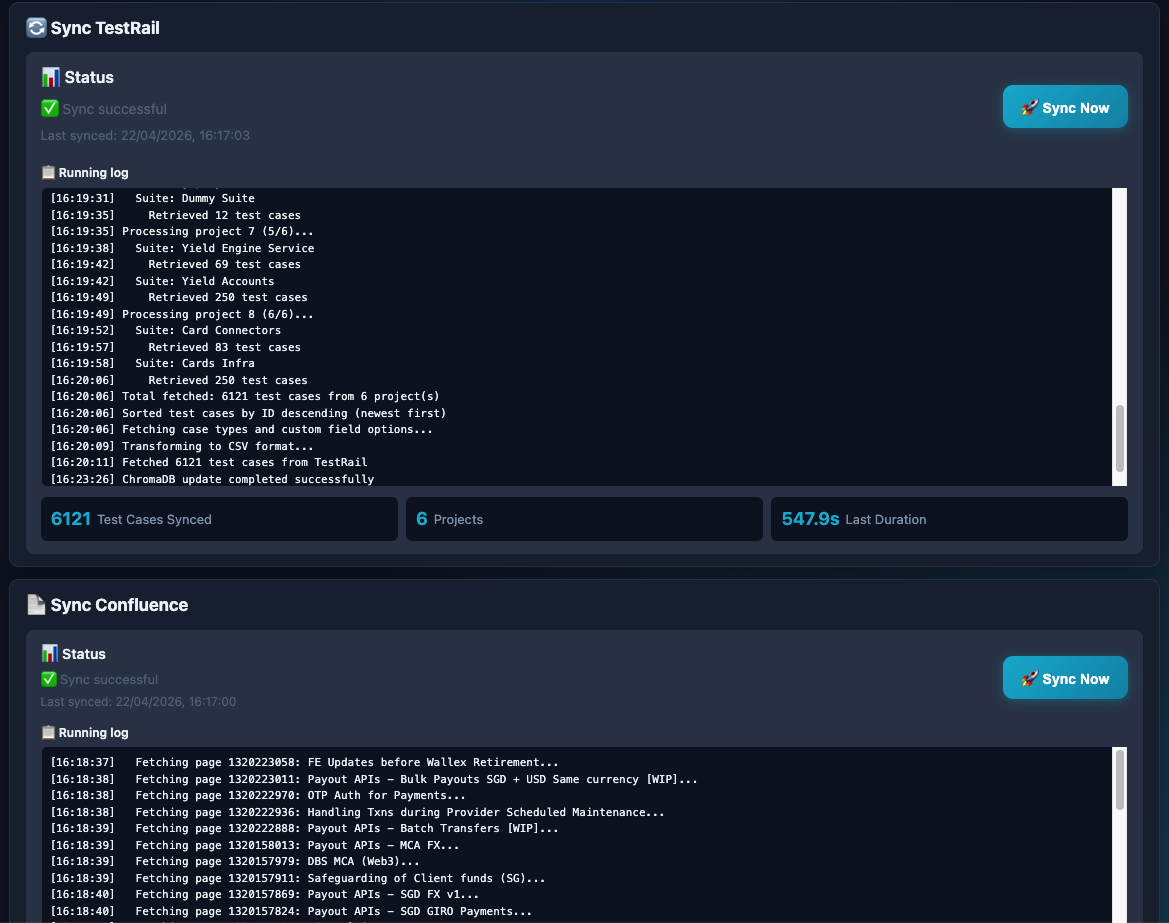Screen dimensions: 1169x923
Task: Click 'Bulk Payouts SGD + USD Same currency' line
Action: click(x=374, y=779)
